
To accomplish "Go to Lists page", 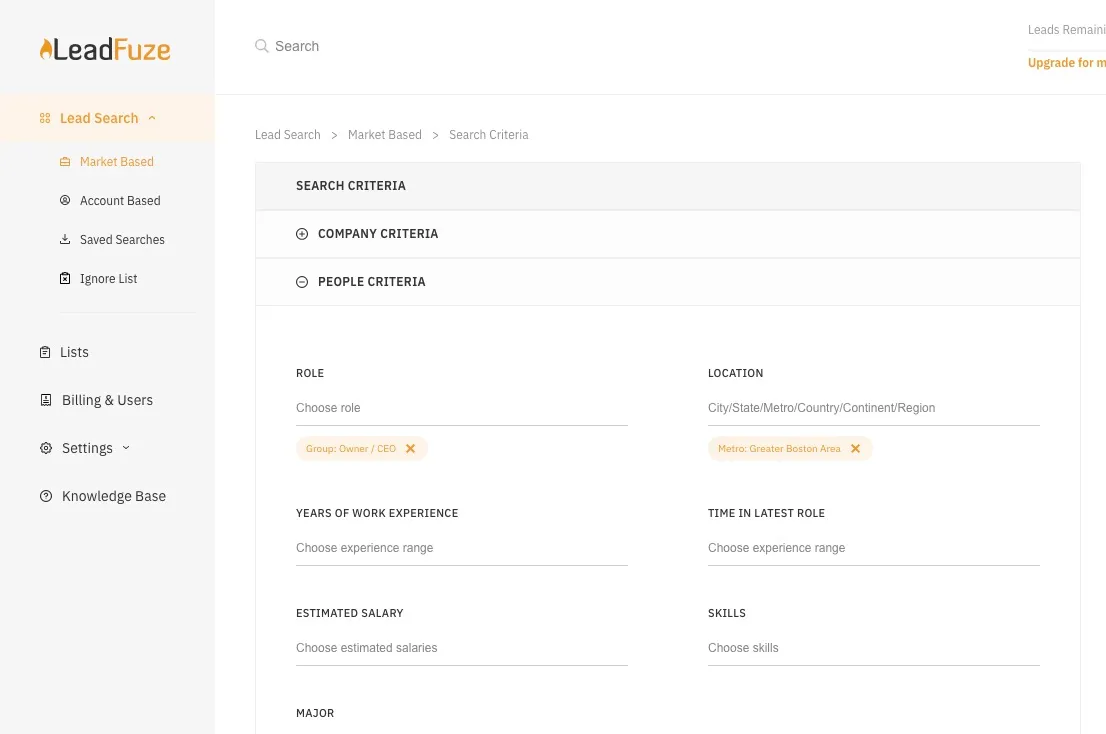I will [74, 352].
